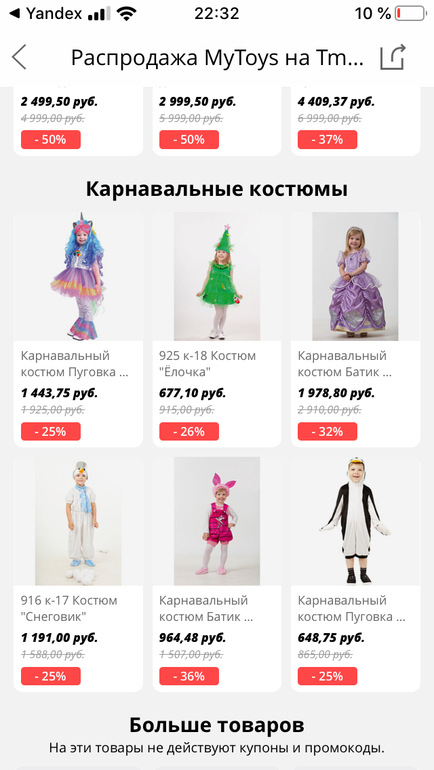Viewport: 434px width, 770px height.
Task: Open the 916 к-17 Костюм "Снеговик" title
Action: 69,608
